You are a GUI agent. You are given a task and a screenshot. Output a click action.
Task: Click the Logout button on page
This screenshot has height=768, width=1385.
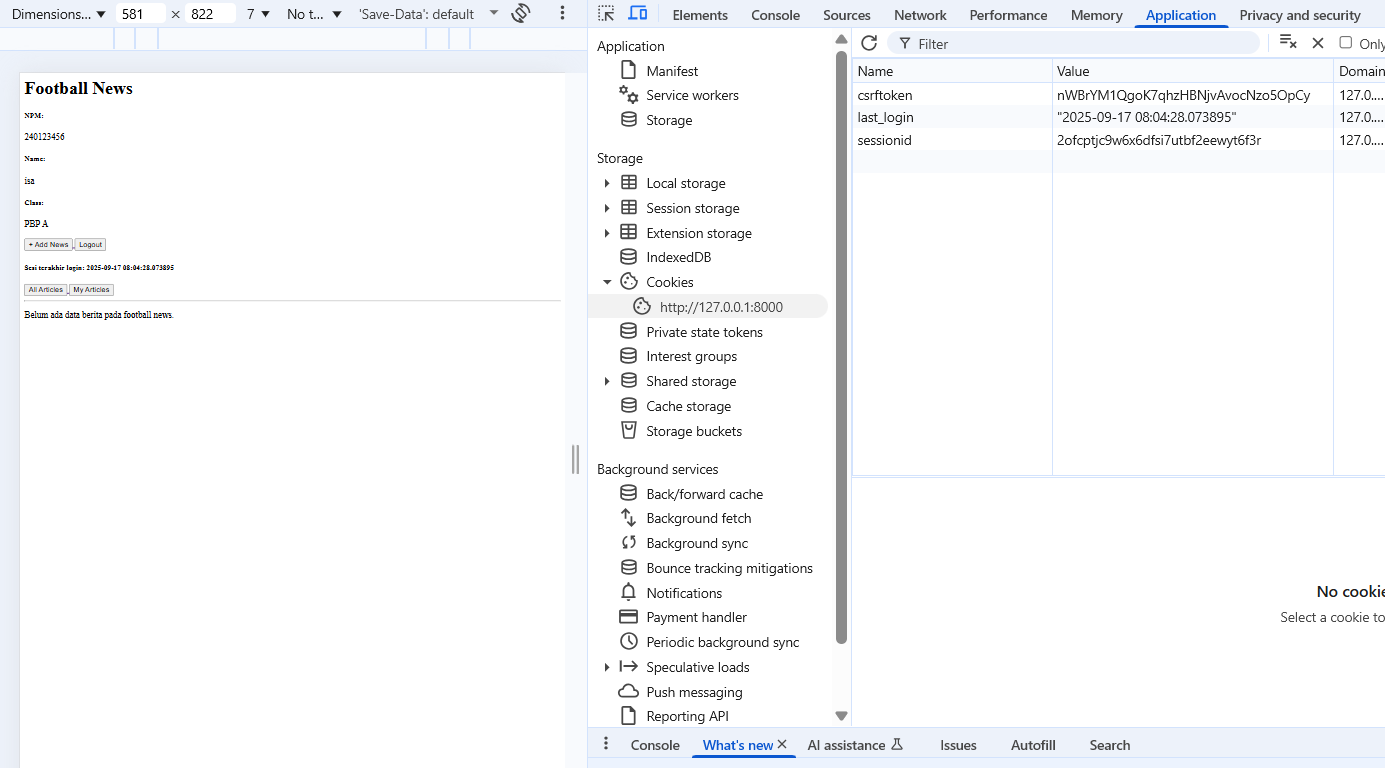(90, 245)
